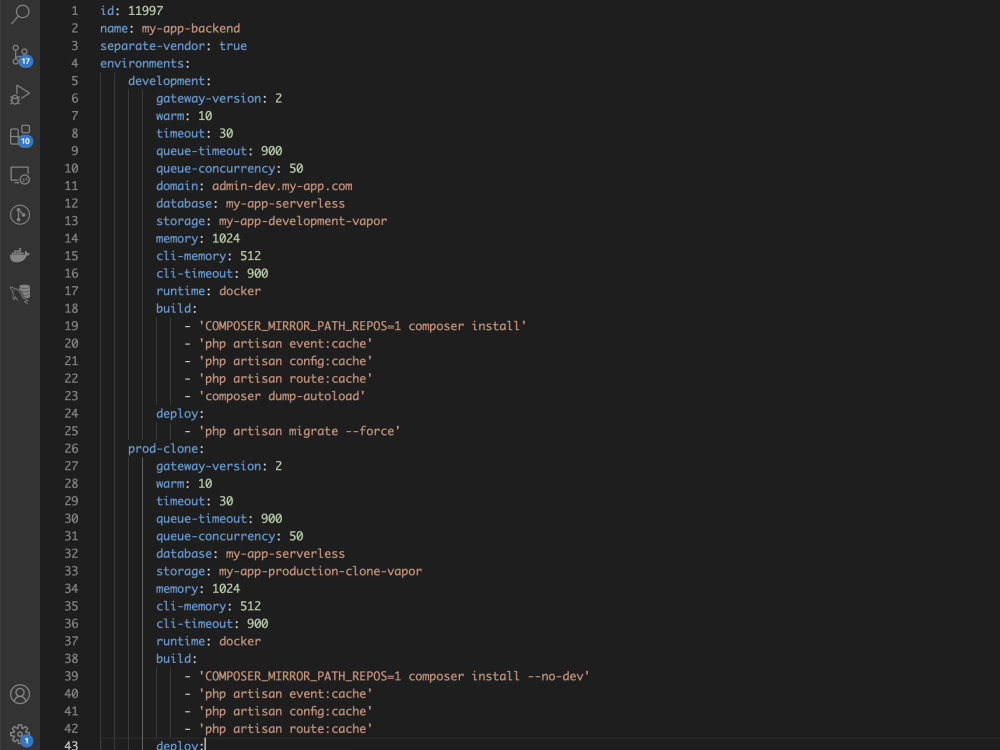Screen dimensions: 1000x750
Task: Click 'deploy:' key on line 24
Action: [x=180, y=414]
